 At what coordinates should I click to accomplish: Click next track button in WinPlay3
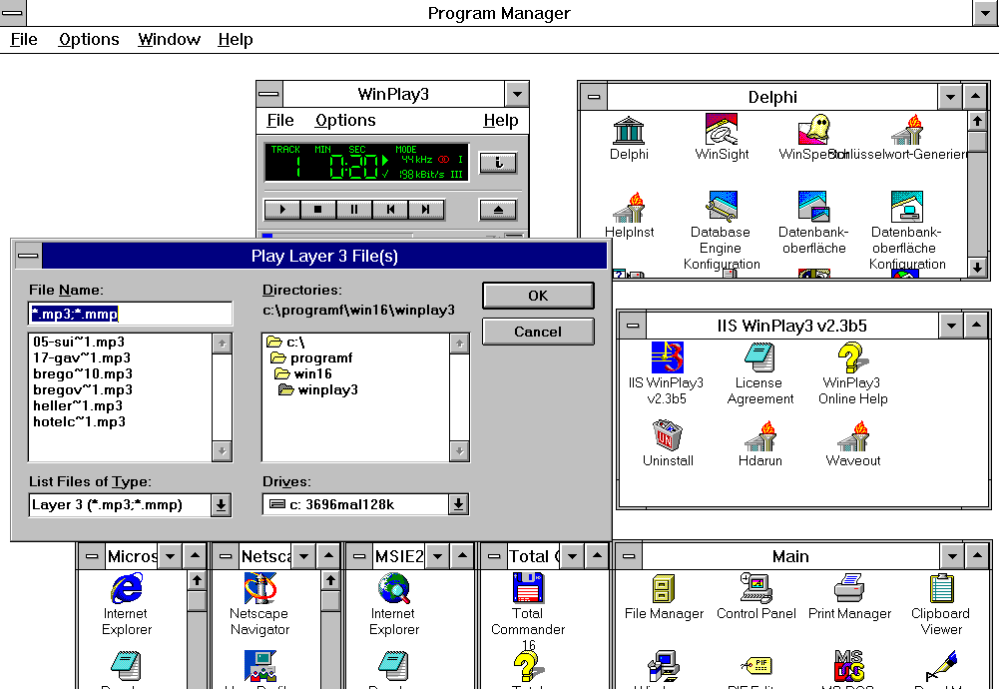click(x=425, y=209)
